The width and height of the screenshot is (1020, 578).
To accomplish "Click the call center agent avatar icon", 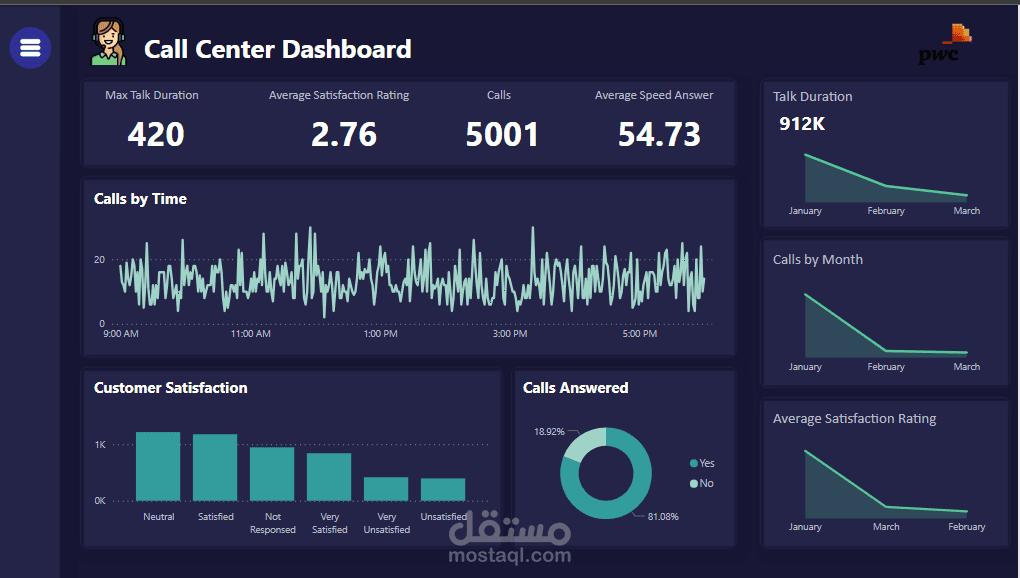I will click(108, 43).
